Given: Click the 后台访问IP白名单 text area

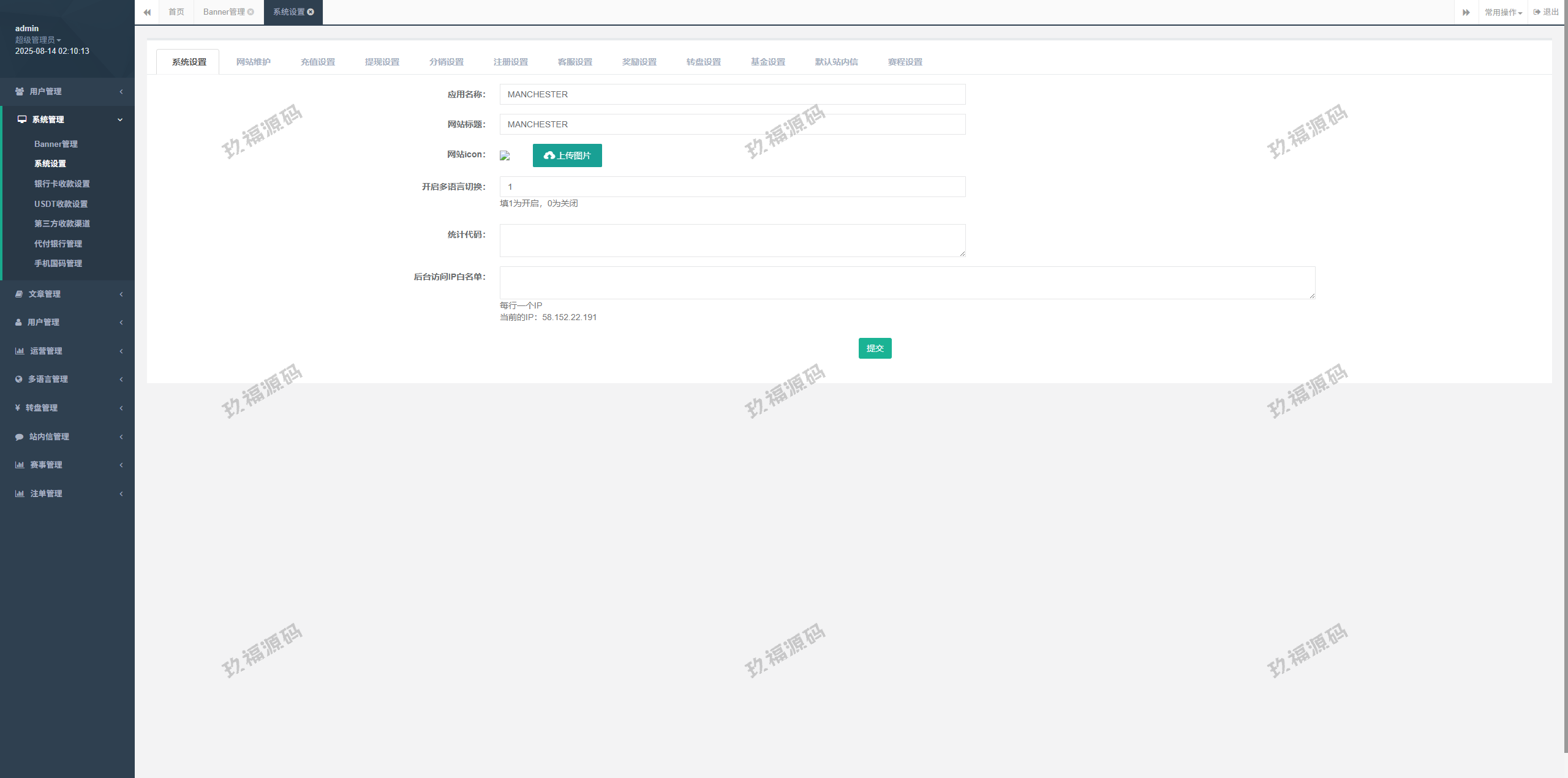Looking at the screenshot, I should click(907, 283).
